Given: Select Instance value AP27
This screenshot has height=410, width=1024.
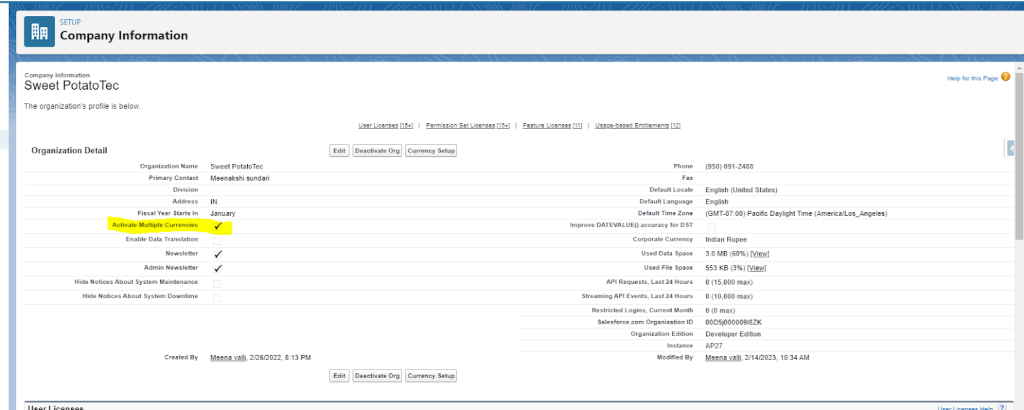Looking at the screenshot, I should click(x=713, y=345).
